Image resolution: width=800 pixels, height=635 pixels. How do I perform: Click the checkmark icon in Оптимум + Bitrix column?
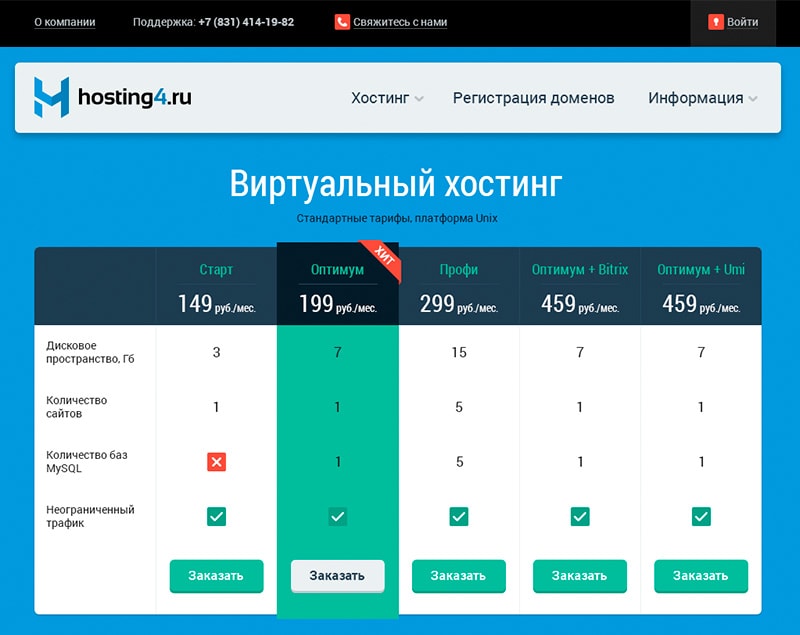580,516
